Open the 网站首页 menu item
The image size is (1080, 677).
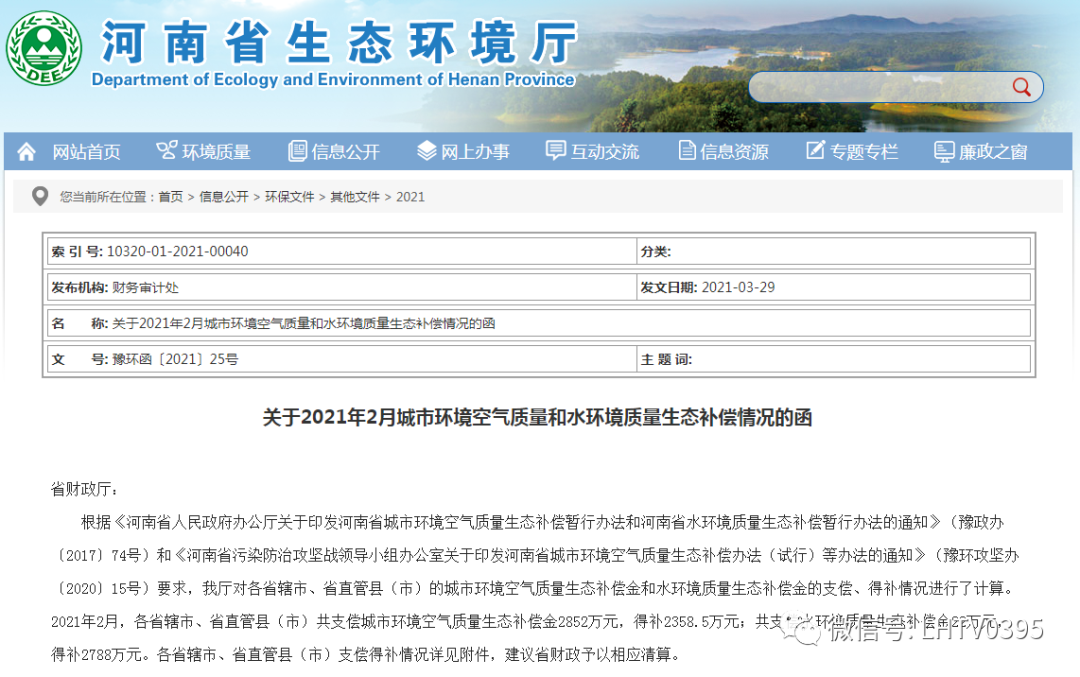click(87, 151)
